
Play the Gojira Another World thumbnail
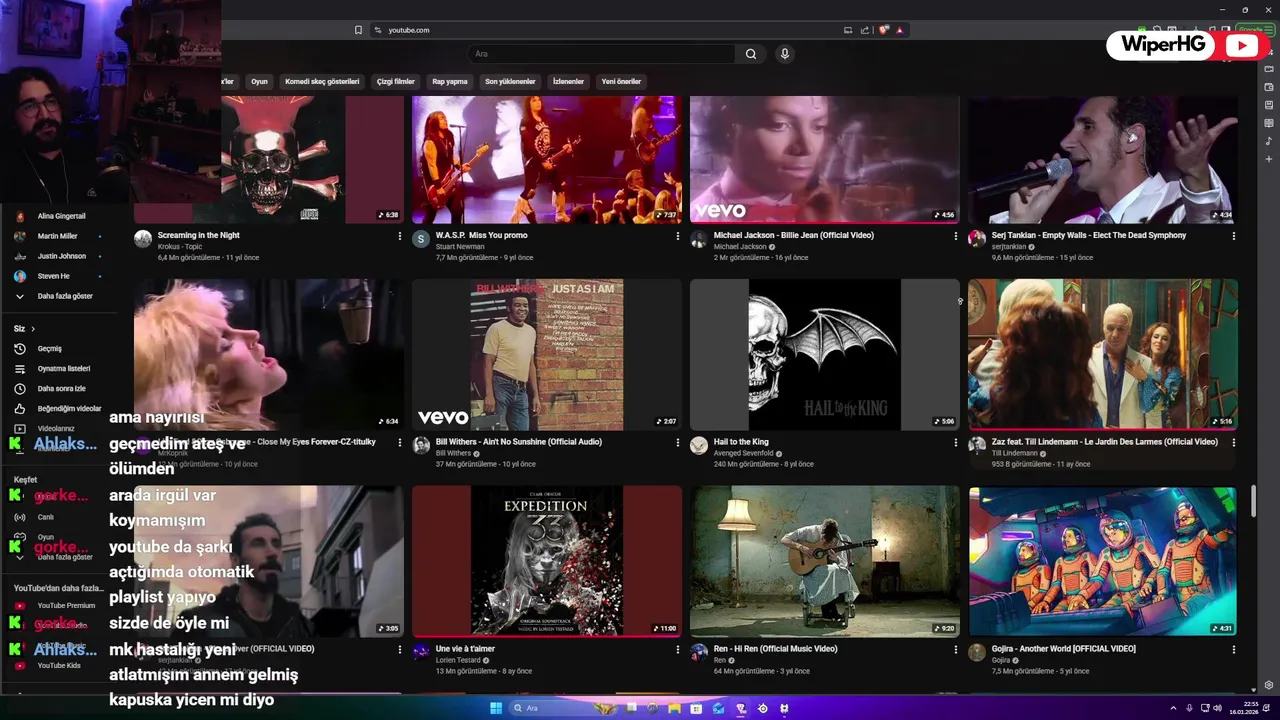click(1102, 561)
